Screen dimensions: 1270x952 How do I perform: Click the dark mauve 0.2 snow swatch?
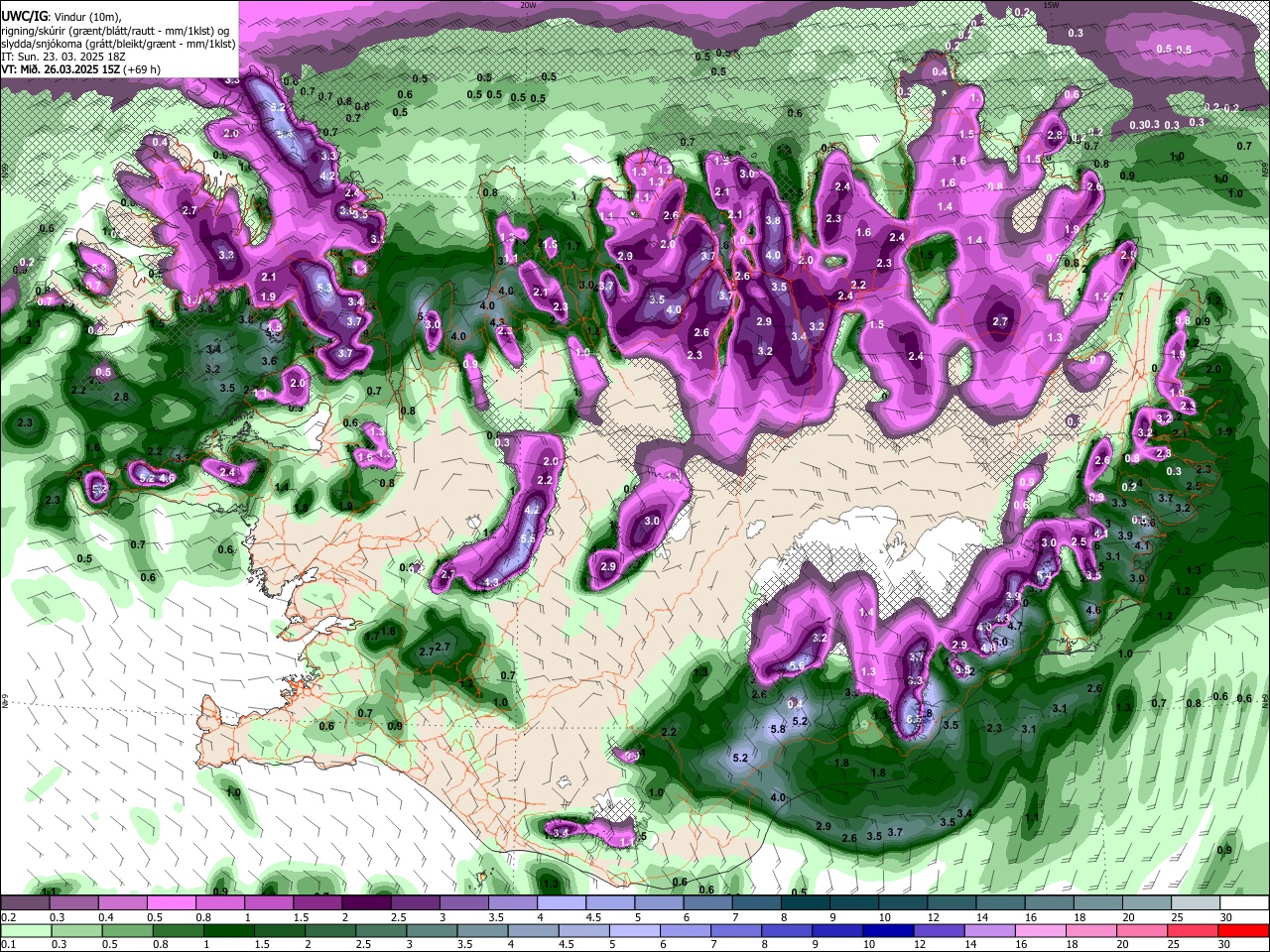(x=25, y=903)
